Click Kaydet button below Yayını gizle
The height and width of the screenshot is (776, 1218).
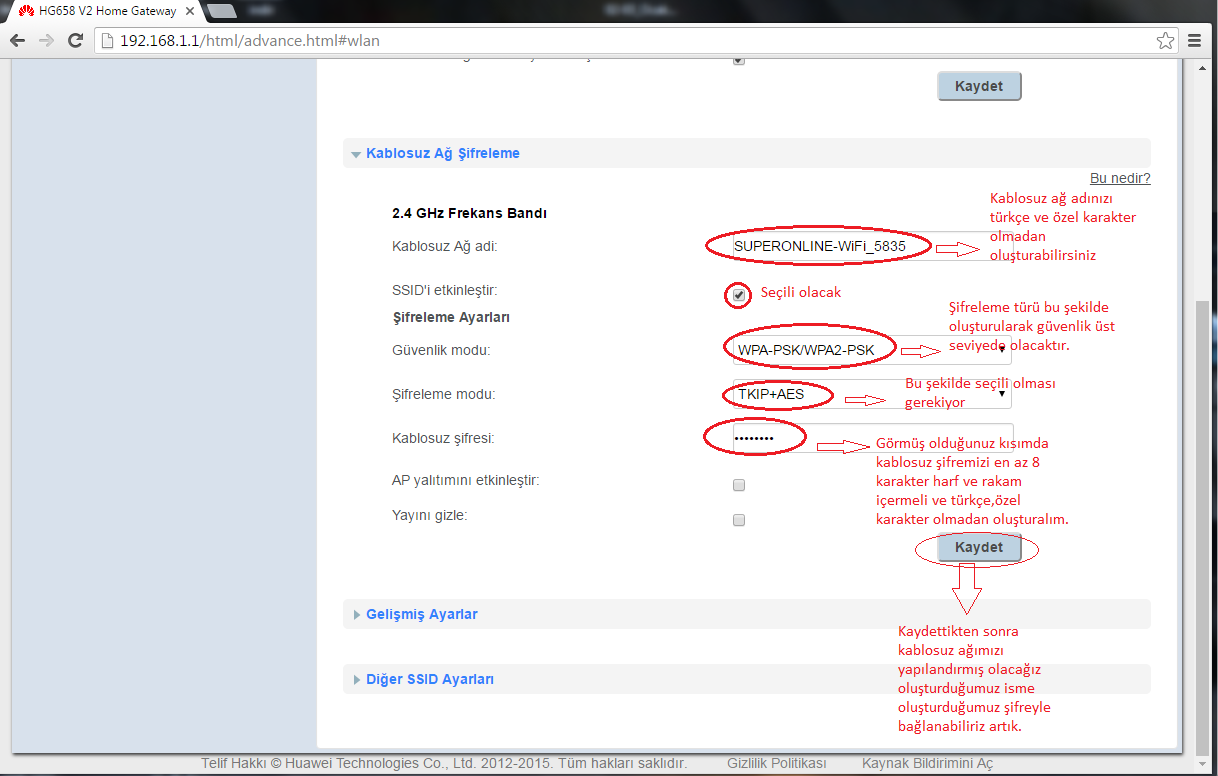(x=979, y=548)
